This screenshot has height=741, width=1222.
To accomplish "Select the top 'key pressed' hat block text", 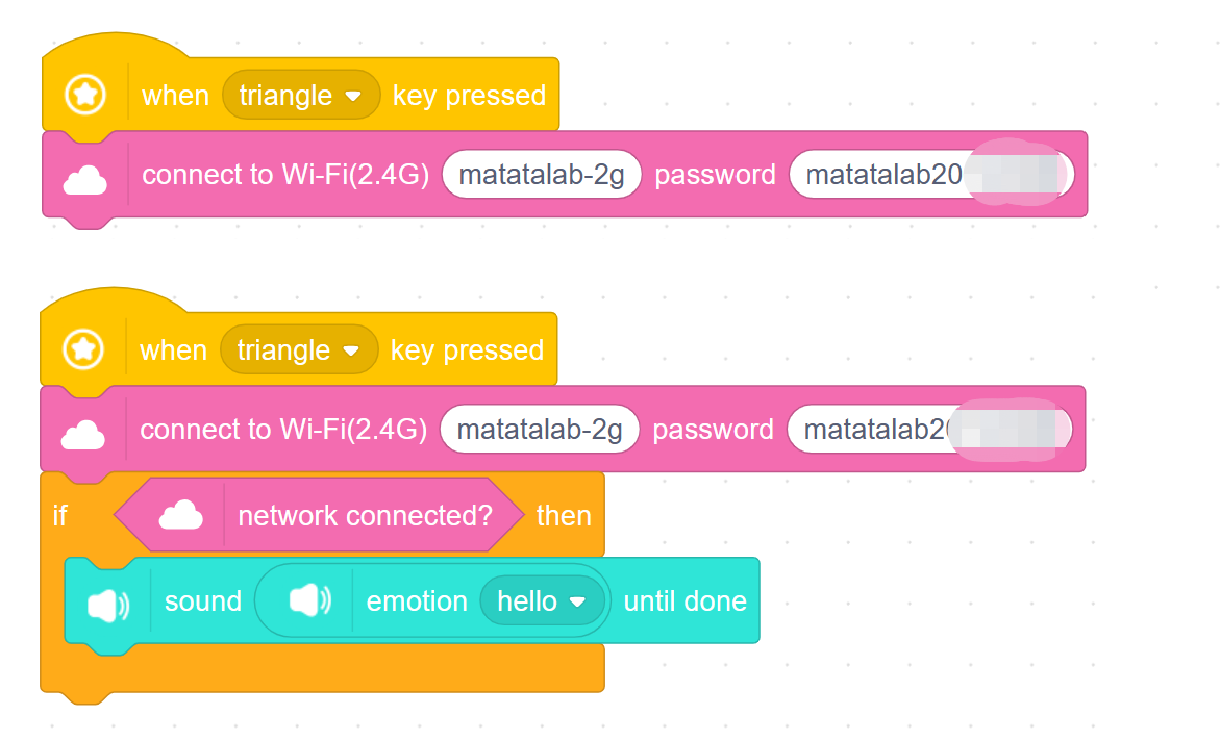I will (469, 96).
